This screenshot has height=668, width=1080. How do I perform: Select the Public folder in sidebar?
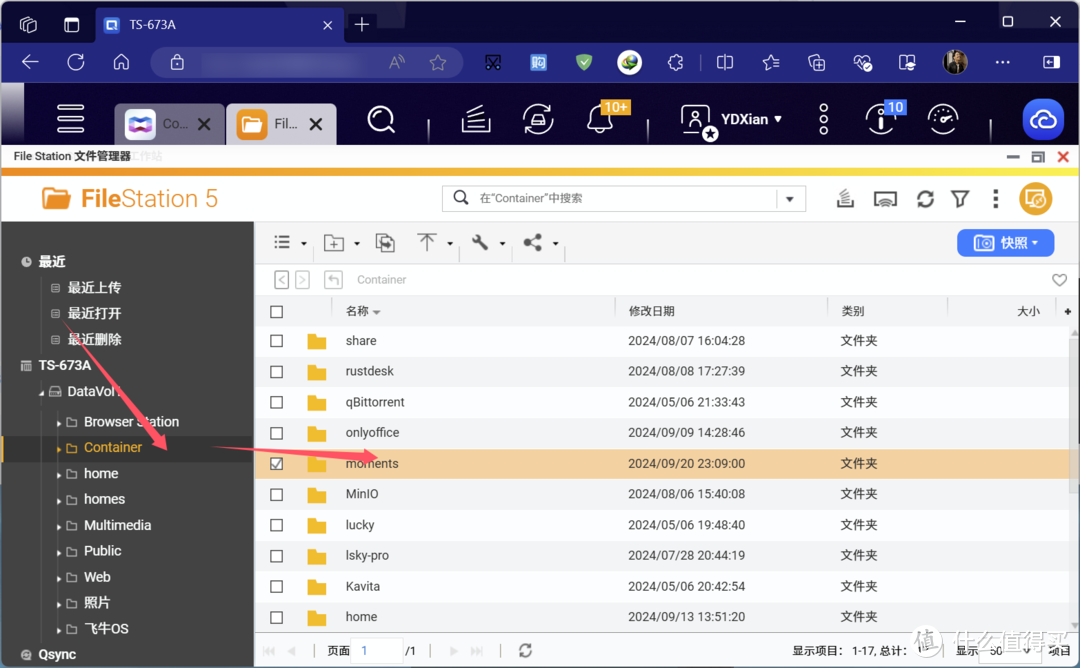pos(102,551)
